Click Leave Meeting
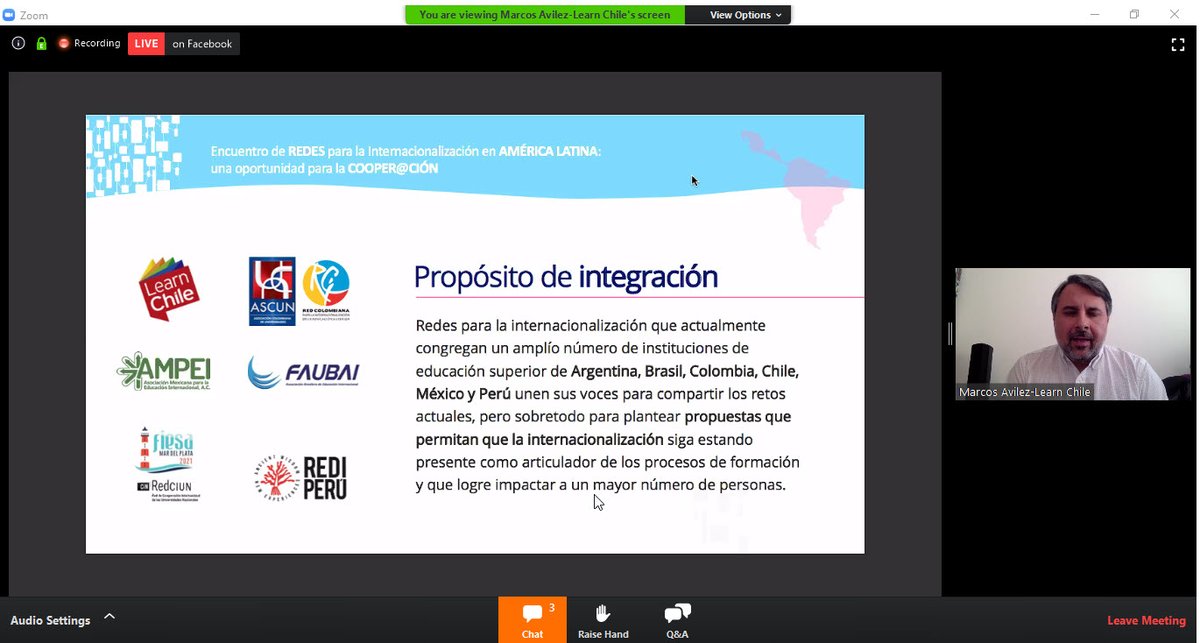The height and width of the screenshot is (643, 1200). 1146,620
